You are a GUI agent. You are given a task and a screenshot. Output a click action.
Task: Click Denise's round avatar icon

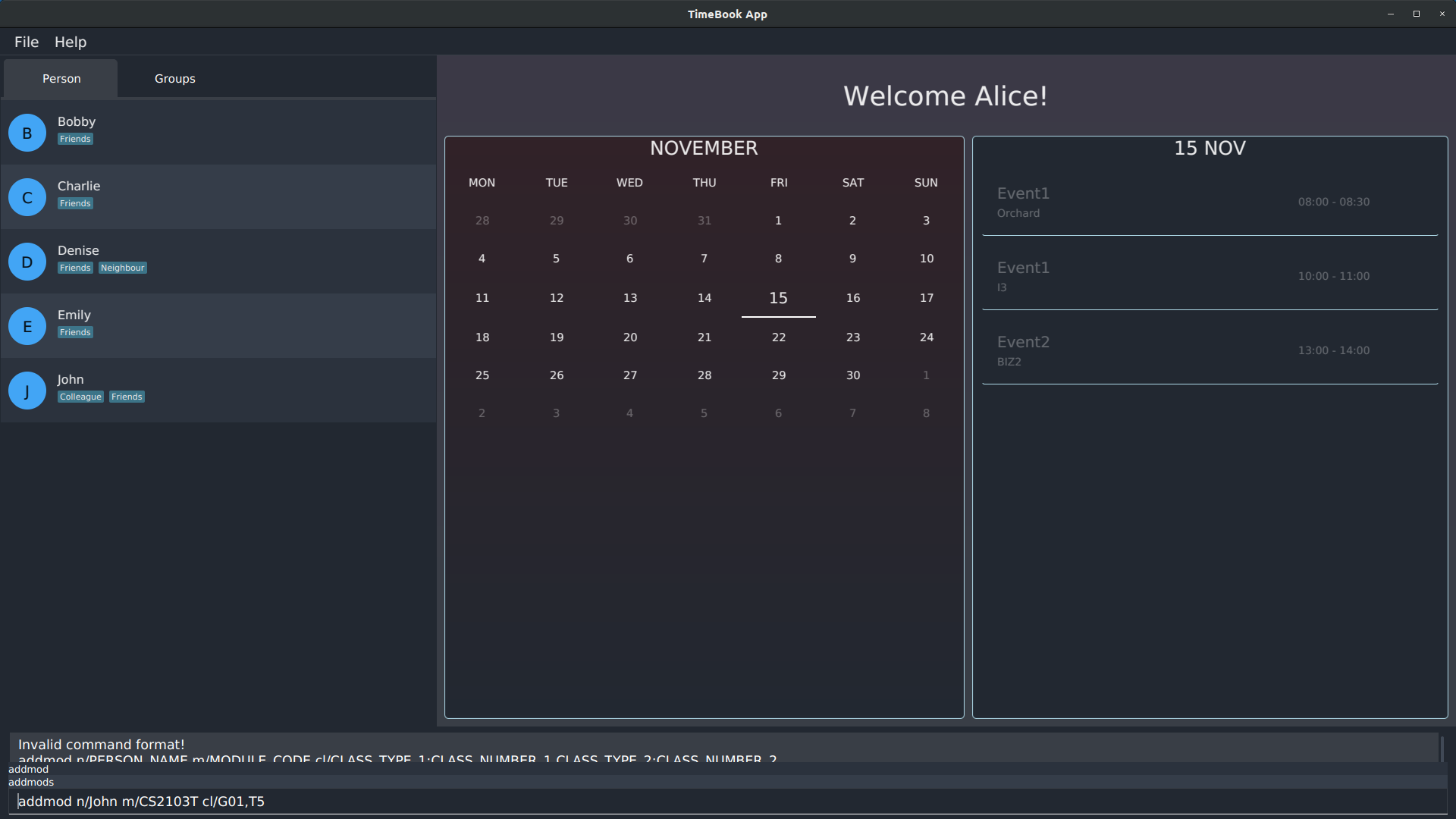tap(27, 262)
